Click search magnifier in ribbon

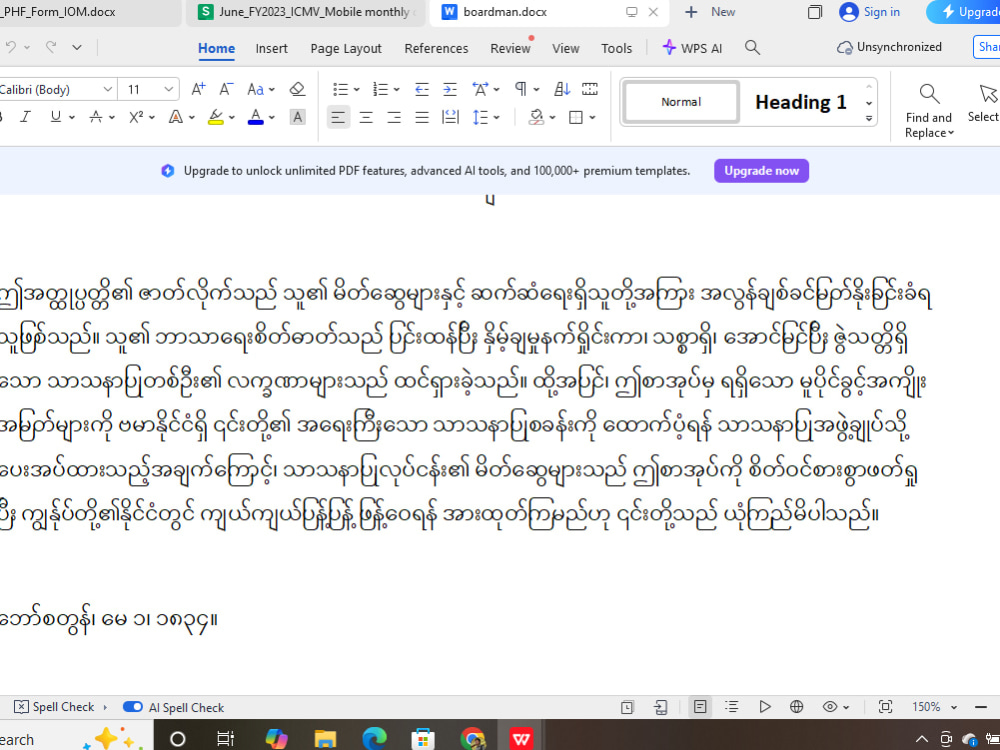pos(753,48)
